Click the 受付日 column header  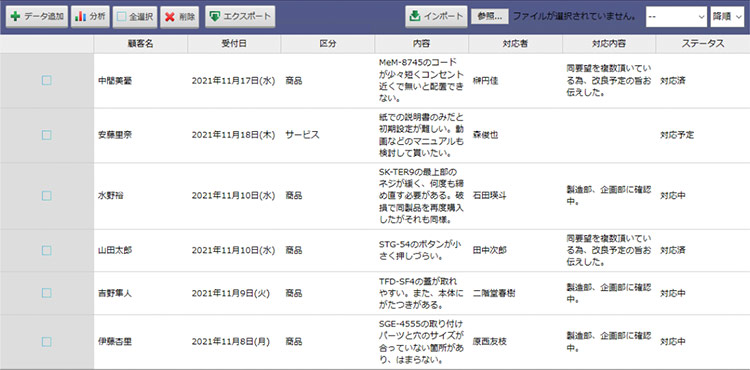tap(234, 44)
